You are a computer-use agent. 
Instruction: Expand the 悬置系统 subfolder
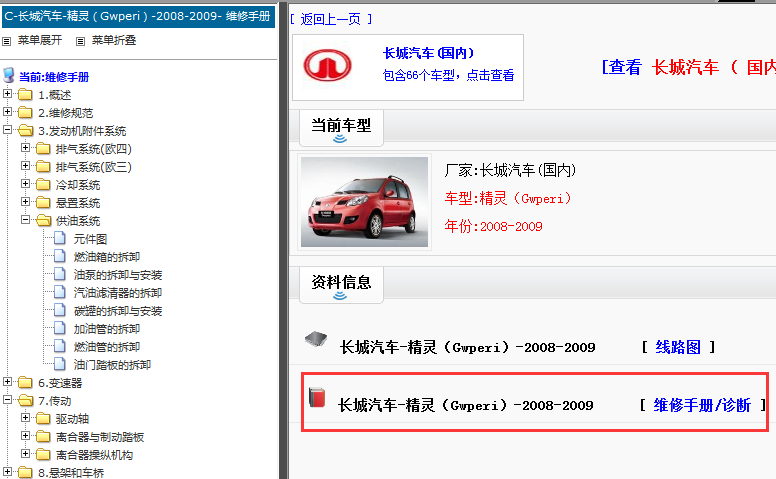pos(25,201)
